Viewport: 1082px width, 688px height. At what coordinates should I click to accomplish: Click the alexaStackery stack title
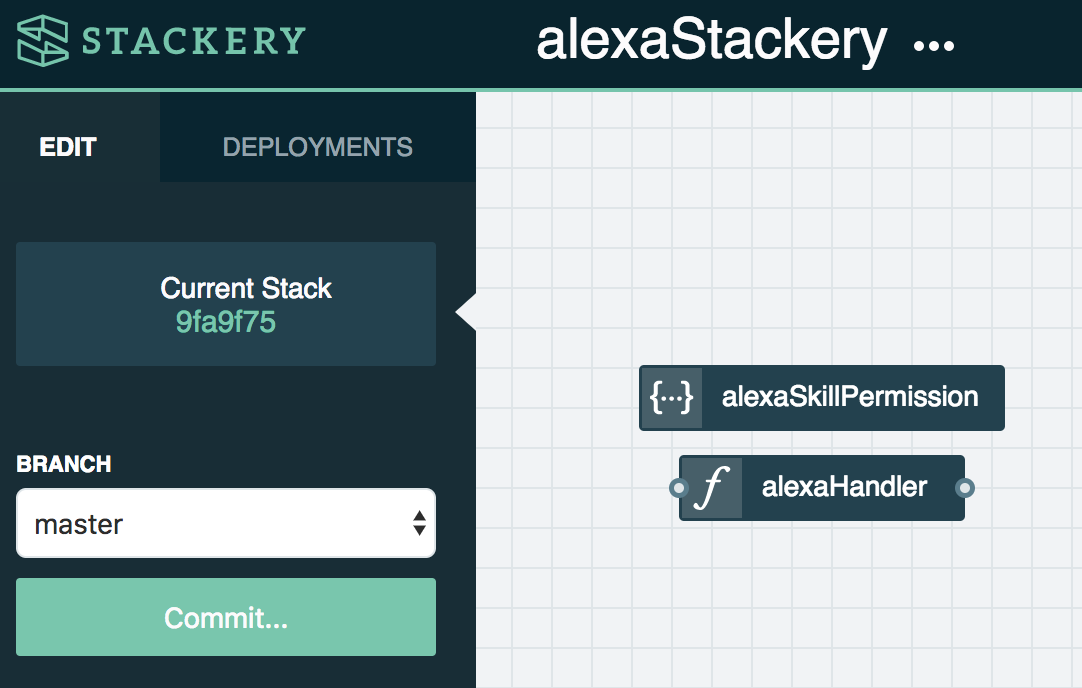711,40
